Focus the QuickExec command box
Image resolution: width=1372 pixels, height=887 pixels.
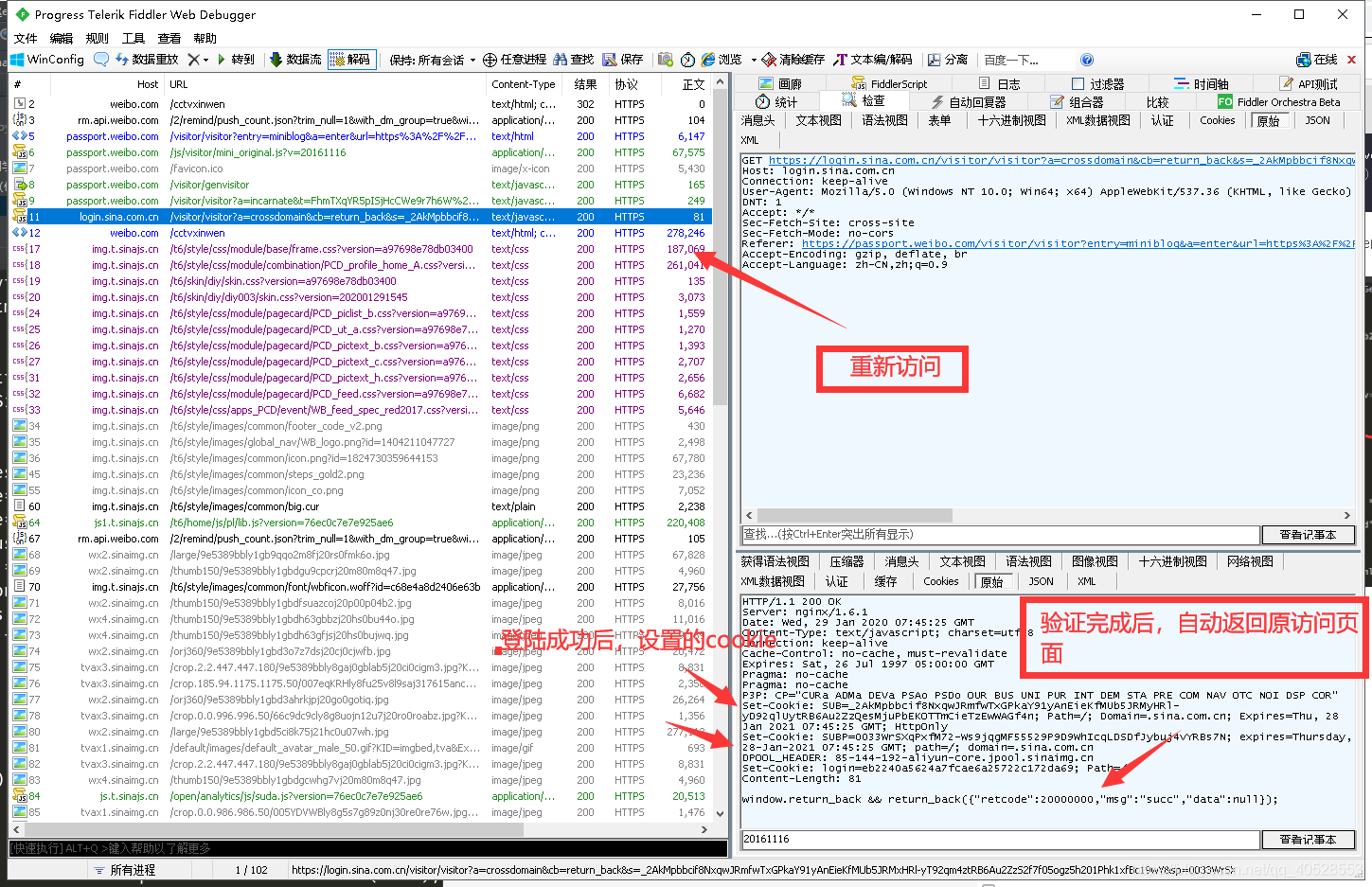[367, 848]
